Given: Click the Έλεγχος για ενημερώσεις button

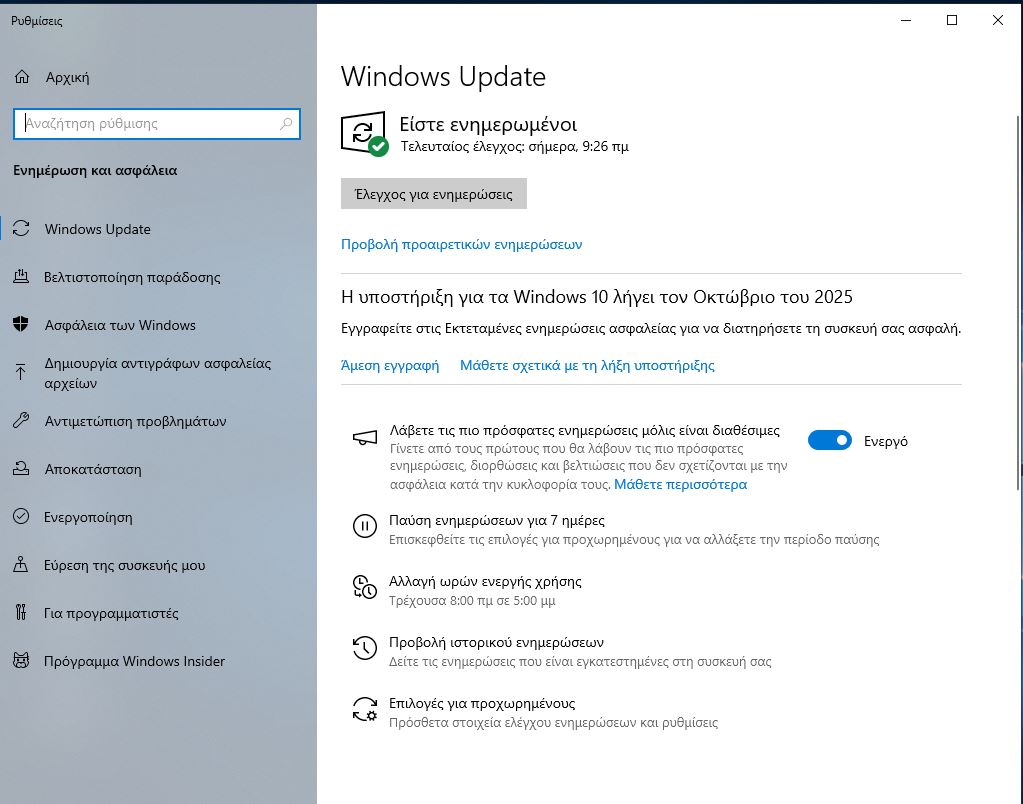Looking at the screenshot, I should tap(433, 194).
